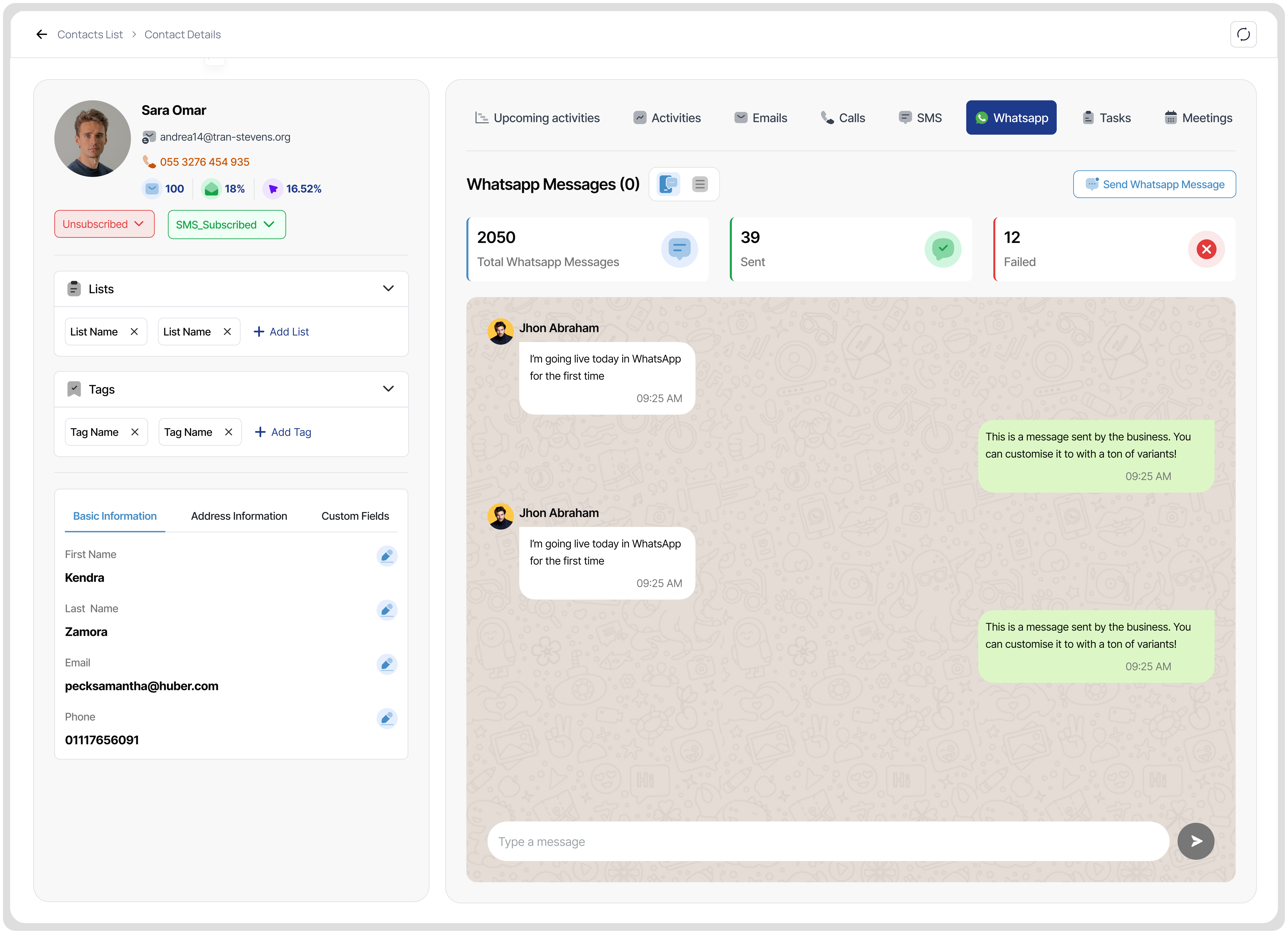Click the back arrow icon
The height and width of the screenshot is (934, 1288).
click(x=41, y=35)
